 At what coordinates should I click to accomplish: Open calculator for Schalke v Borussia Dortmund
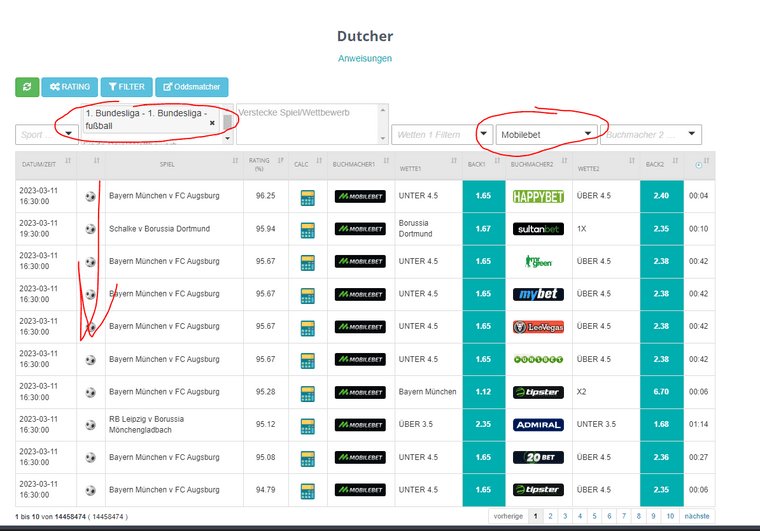308,230
